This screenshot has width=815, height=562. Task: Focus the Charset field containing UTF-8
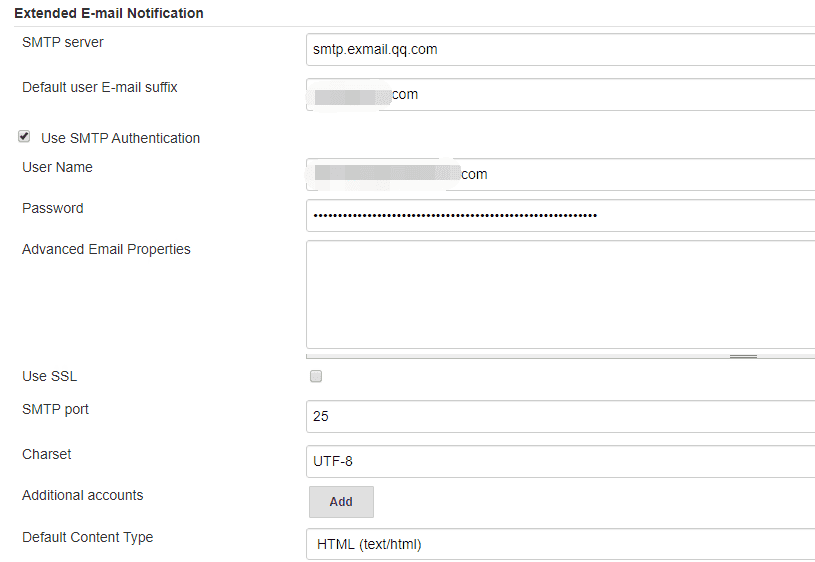(560, 461)
